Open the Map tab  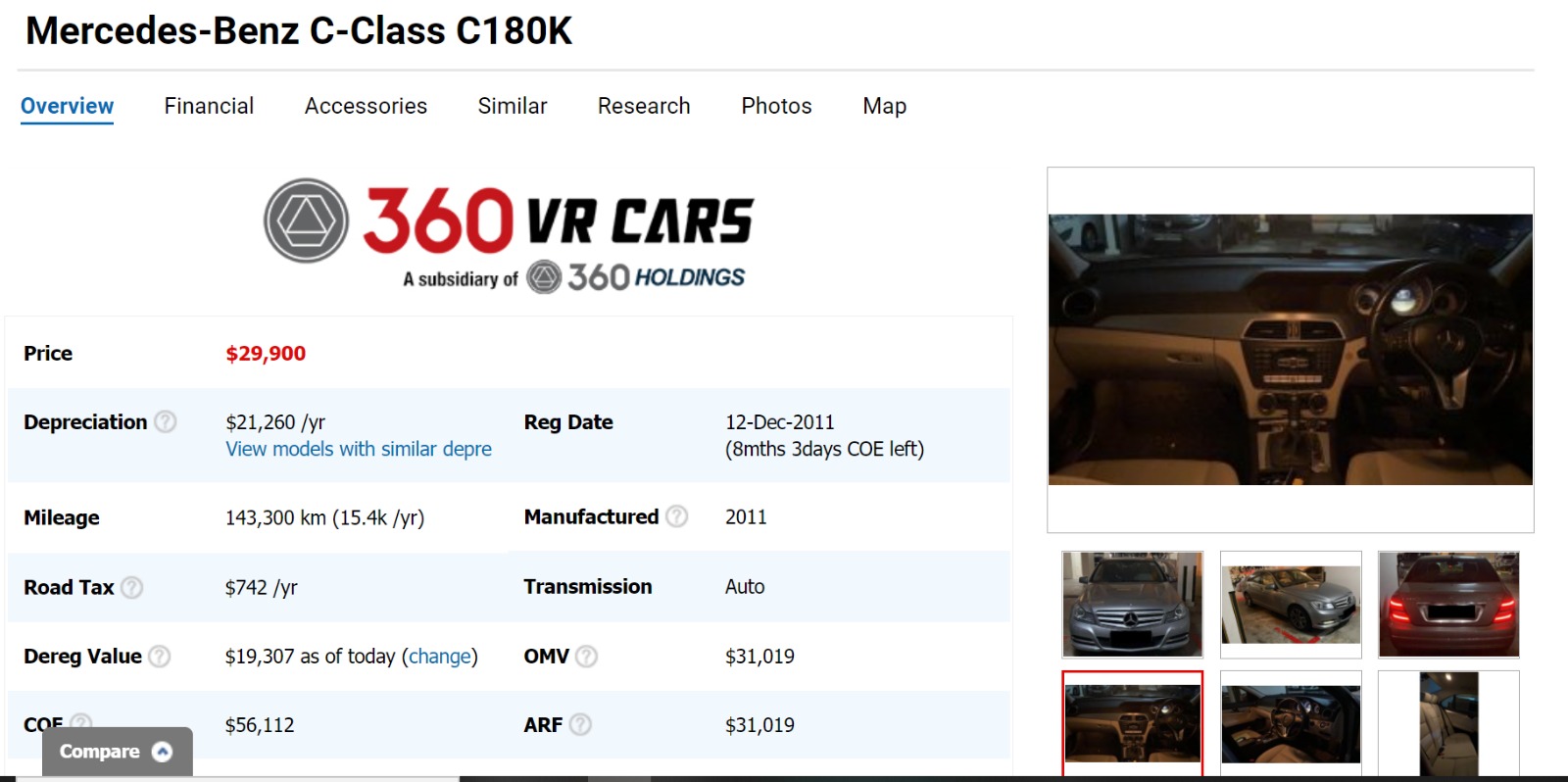pyautogui.click(x=884, y=106)
